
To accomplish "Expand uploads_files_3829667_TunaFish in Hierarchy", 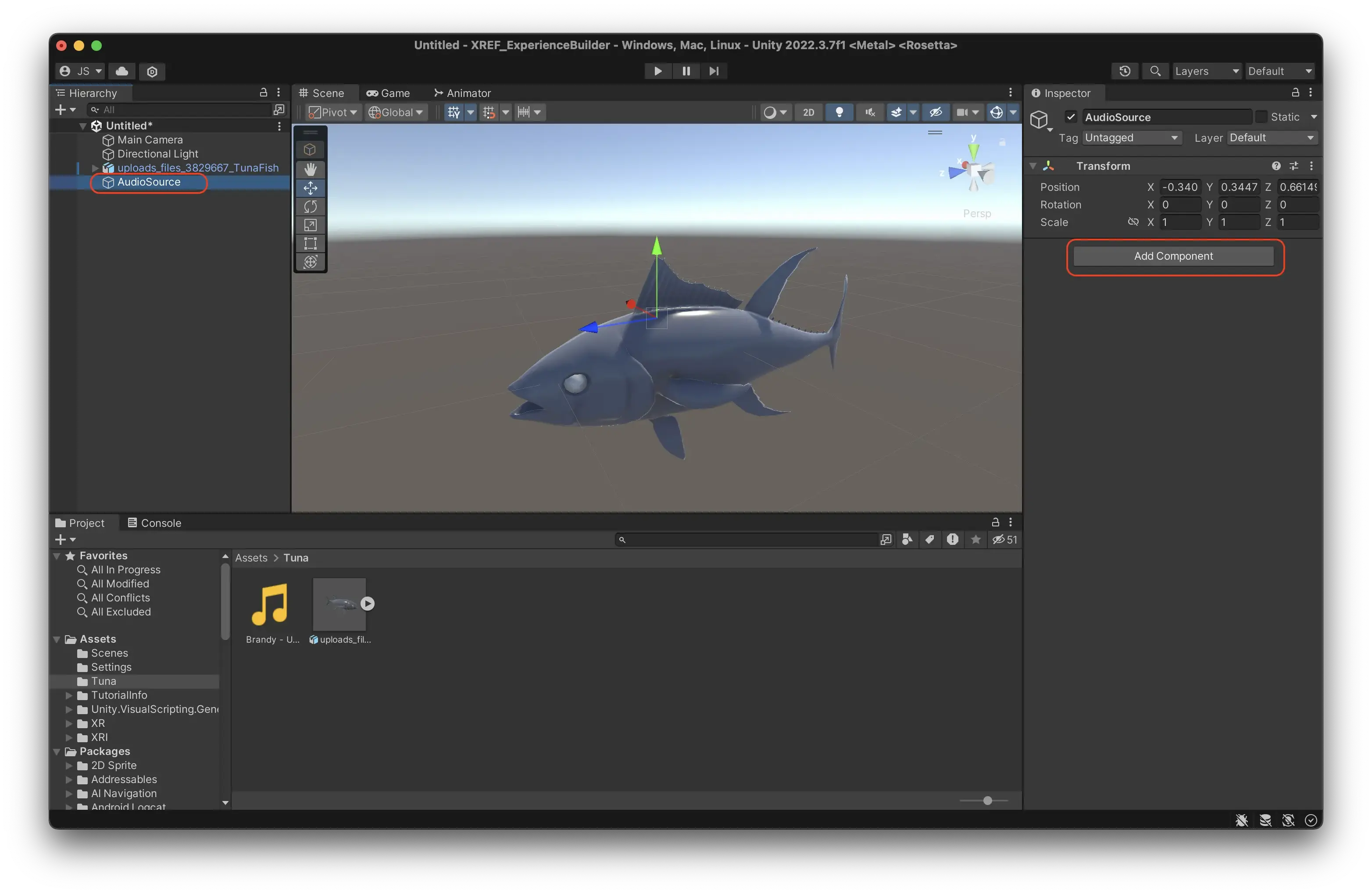I will tap(95, 168).
